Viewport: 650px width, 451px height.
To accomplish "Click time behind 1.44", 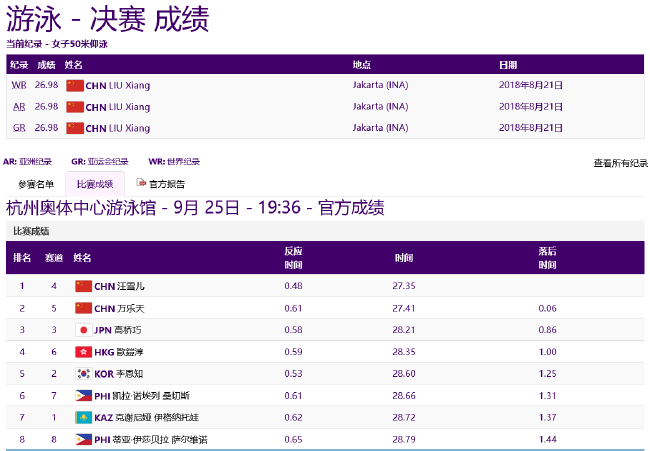I will 547,439.
